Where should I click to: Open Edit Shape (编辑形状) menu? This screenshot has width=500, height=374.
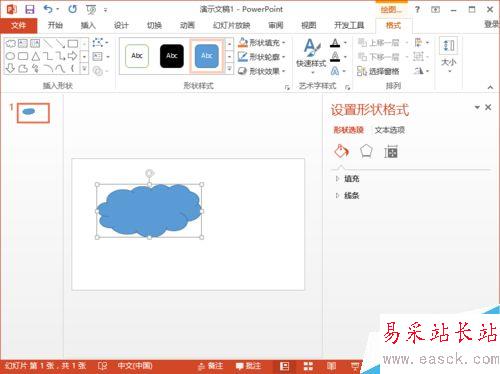coord(100,43)
